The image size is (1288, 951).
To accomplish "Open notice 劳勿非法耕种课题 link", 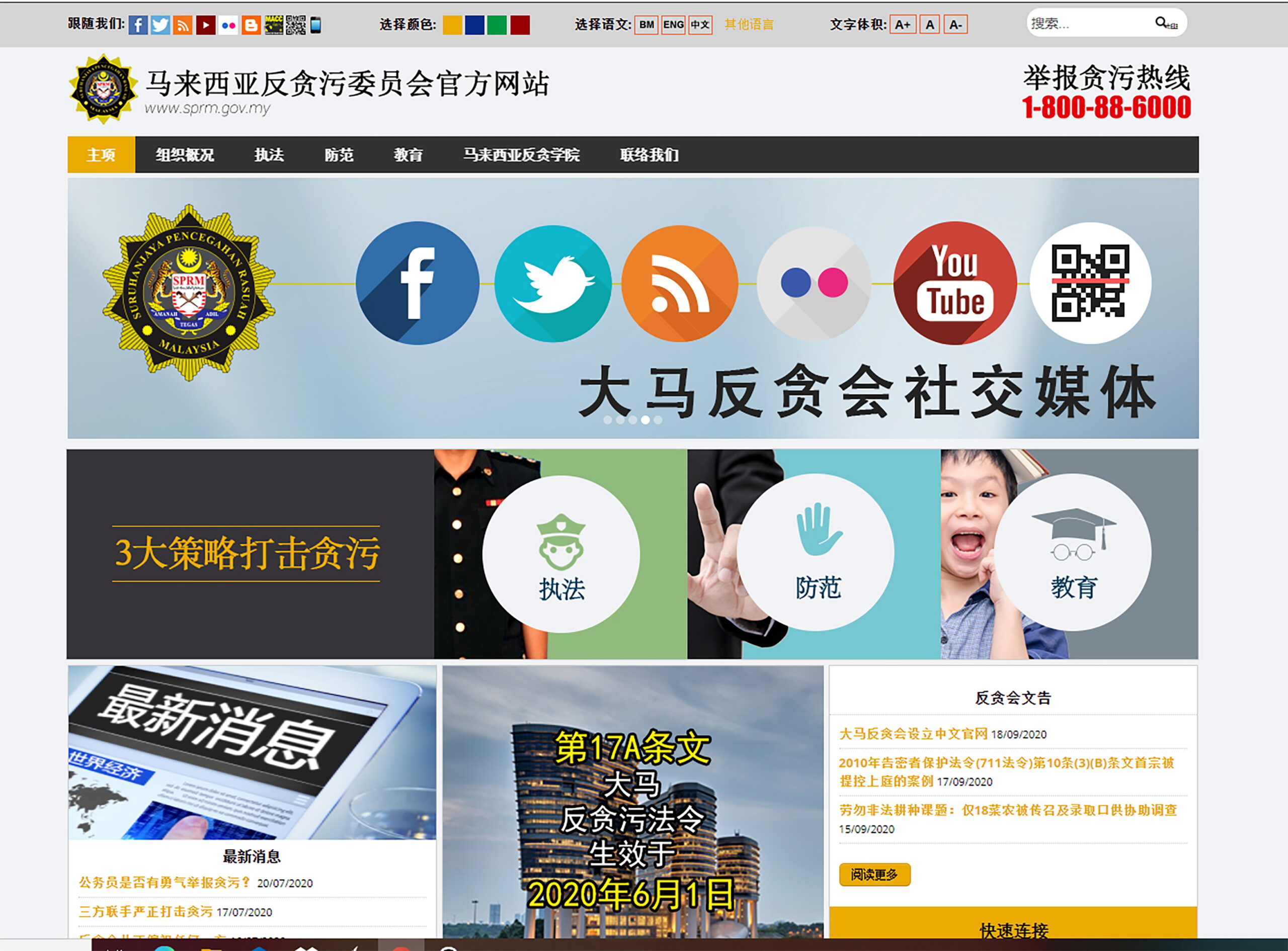I will (x=1008, y=810).
